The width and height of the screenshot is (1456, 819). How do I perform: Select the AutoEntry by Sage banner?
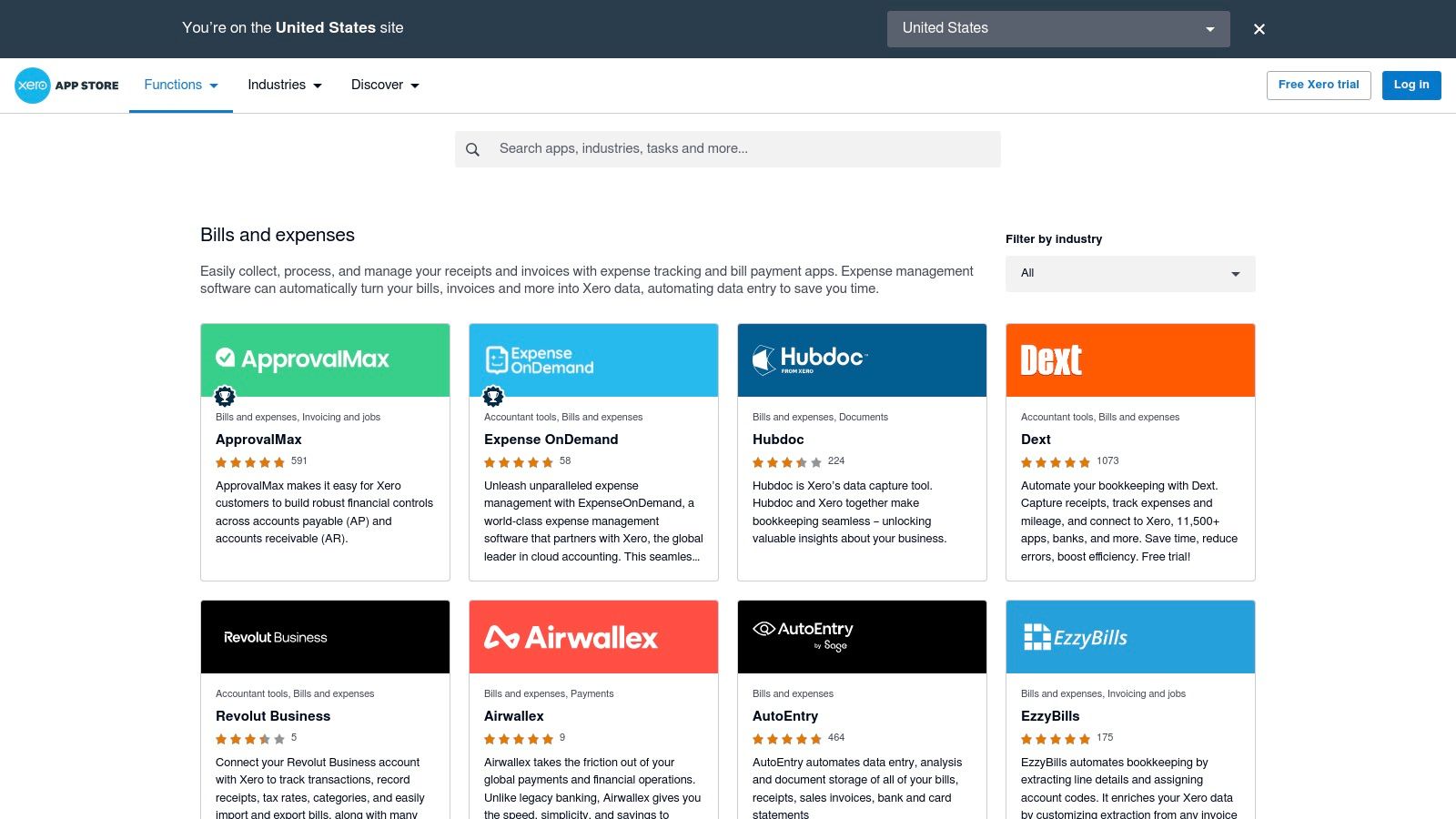pos(861,636)
